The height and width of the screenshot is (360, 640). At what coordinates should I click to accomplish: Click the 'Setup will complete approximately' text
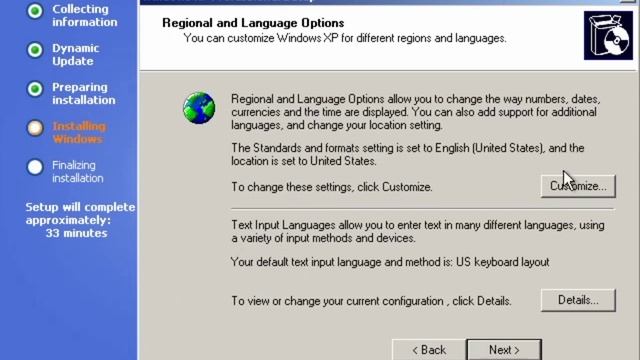80,213
